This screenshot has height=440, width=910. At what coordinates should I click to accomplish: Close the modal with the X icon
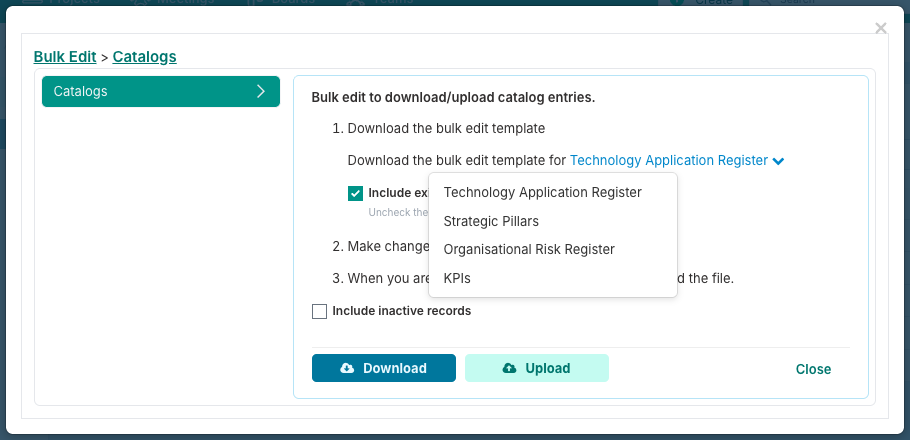881,29
